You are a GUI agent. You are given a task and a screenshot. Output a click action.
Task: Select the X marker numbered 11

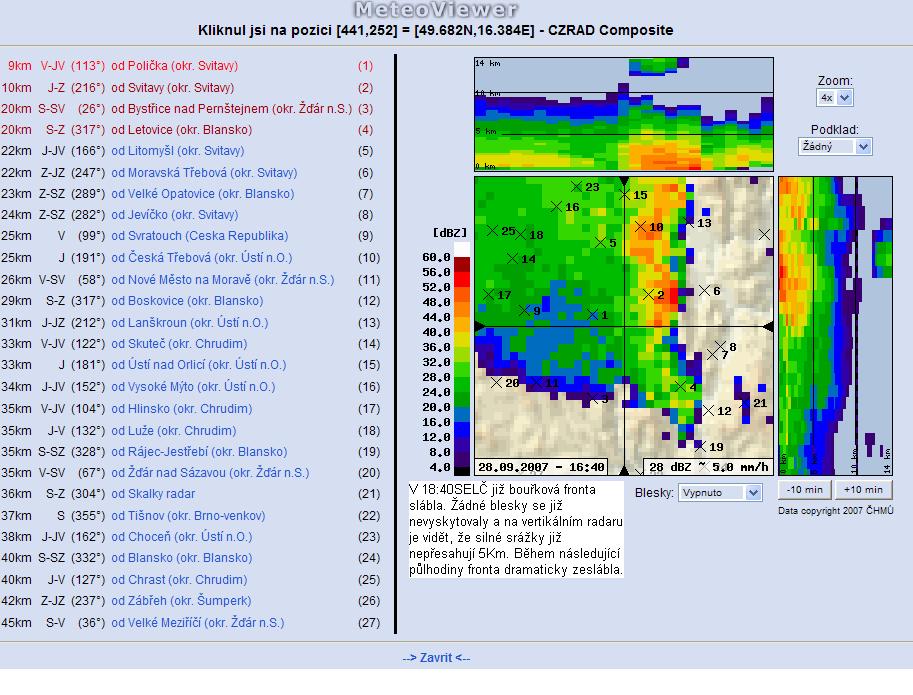[536, 382]
